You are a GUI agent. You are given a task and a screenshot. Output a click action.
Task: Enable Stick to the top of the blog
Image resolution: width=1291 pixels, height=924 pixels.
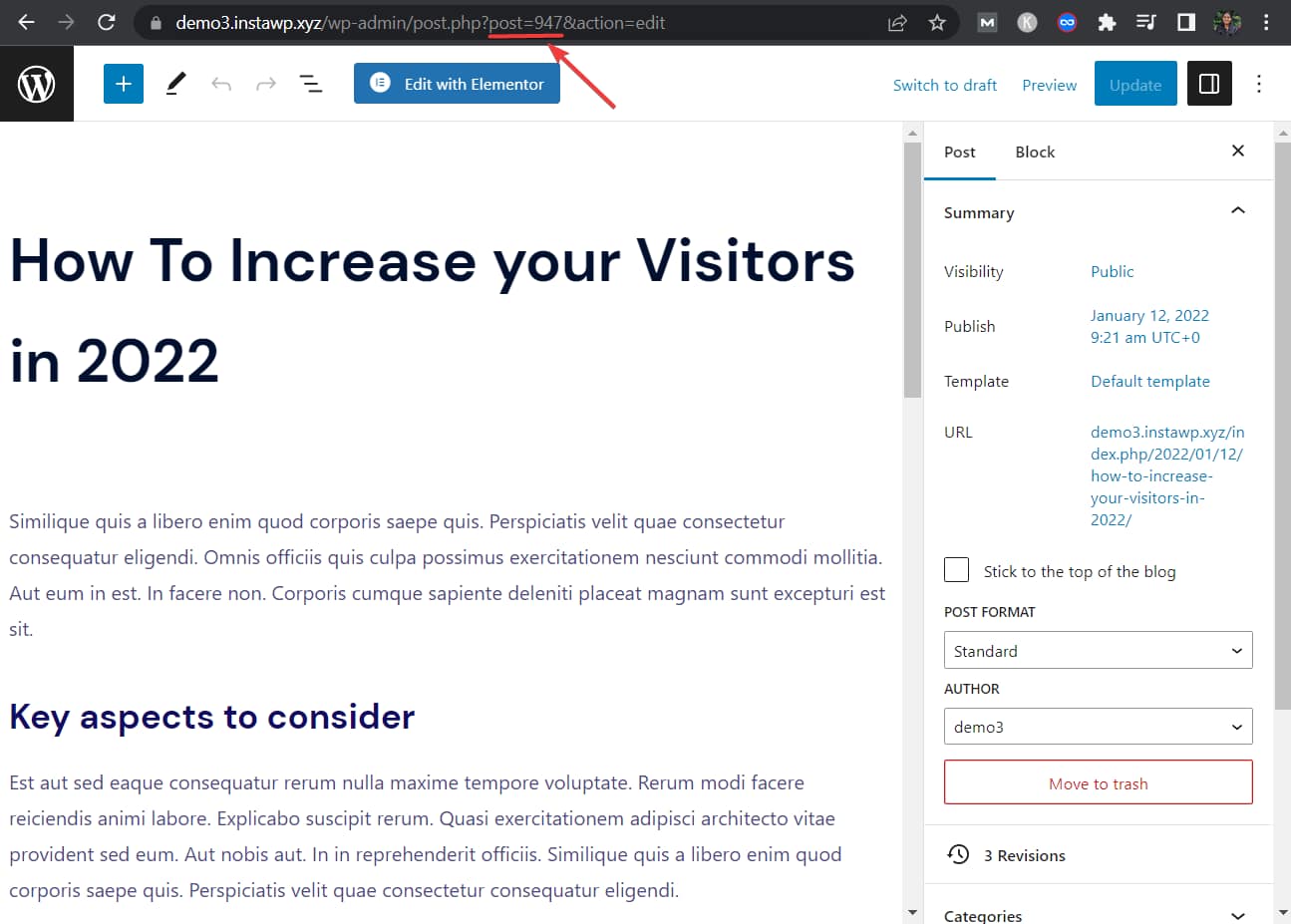(956, 570)
